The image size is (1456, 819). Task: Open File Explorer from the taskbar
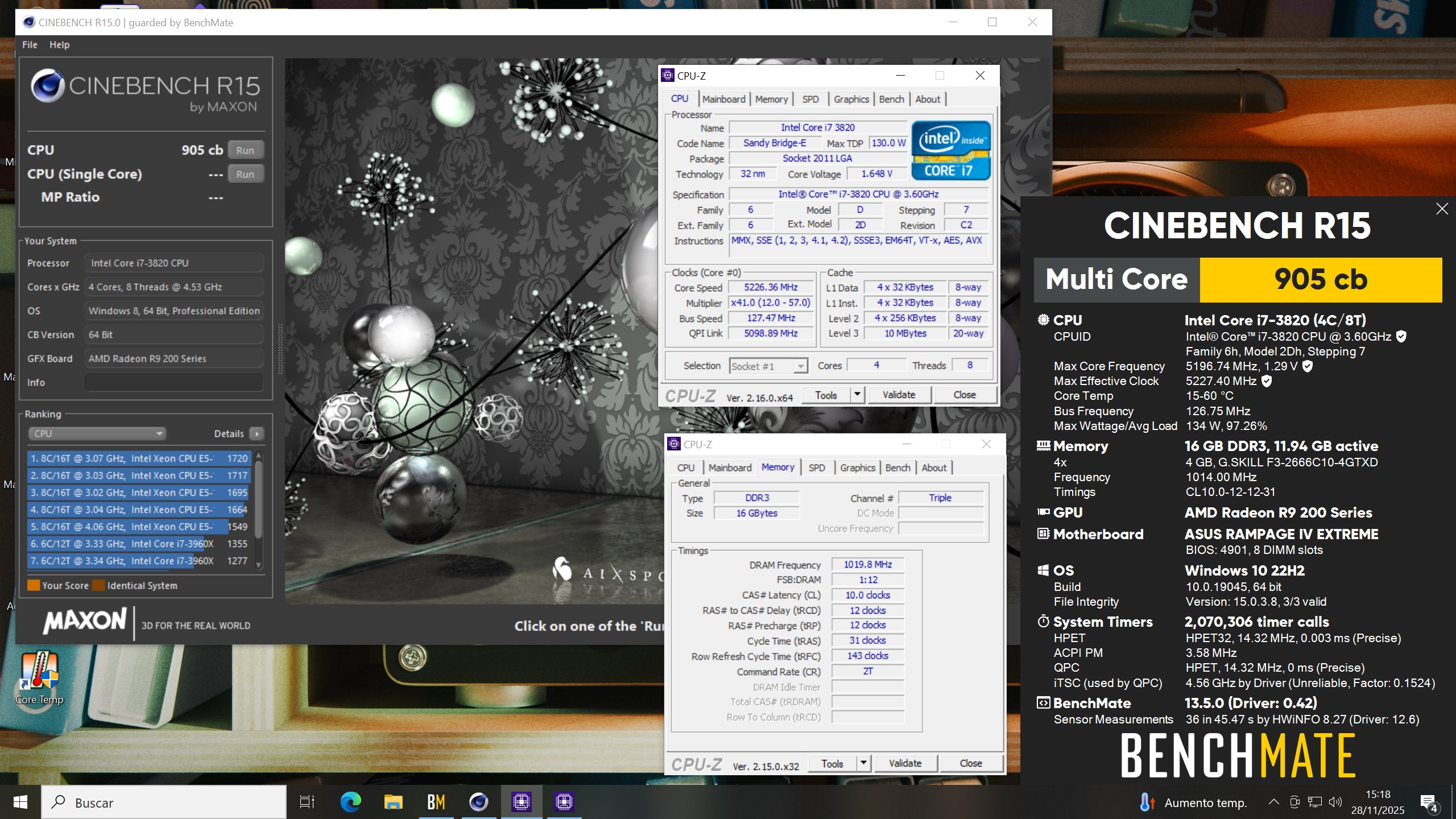coord(393,802)
